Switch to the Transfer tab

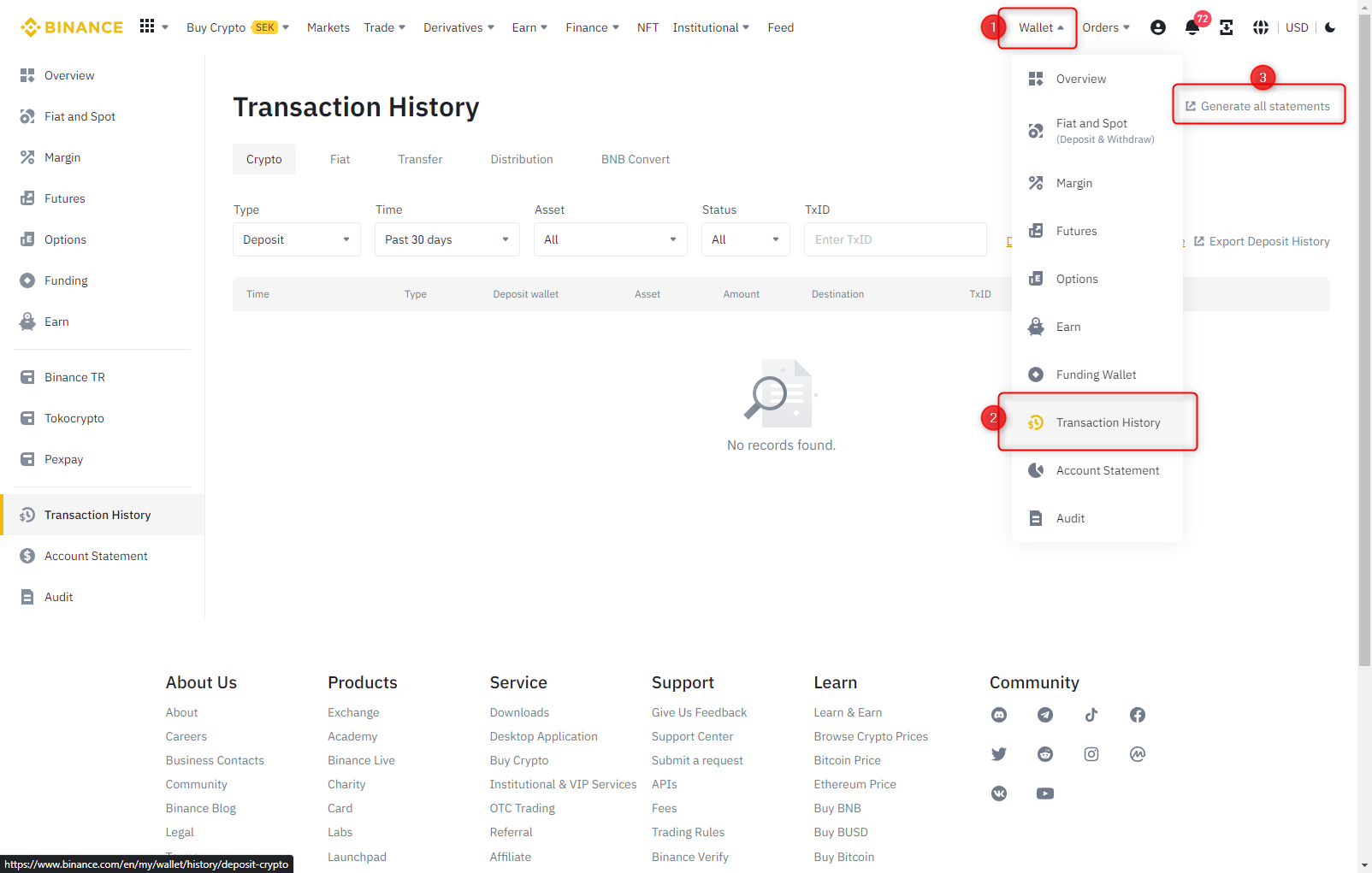(x=421, y=159)
